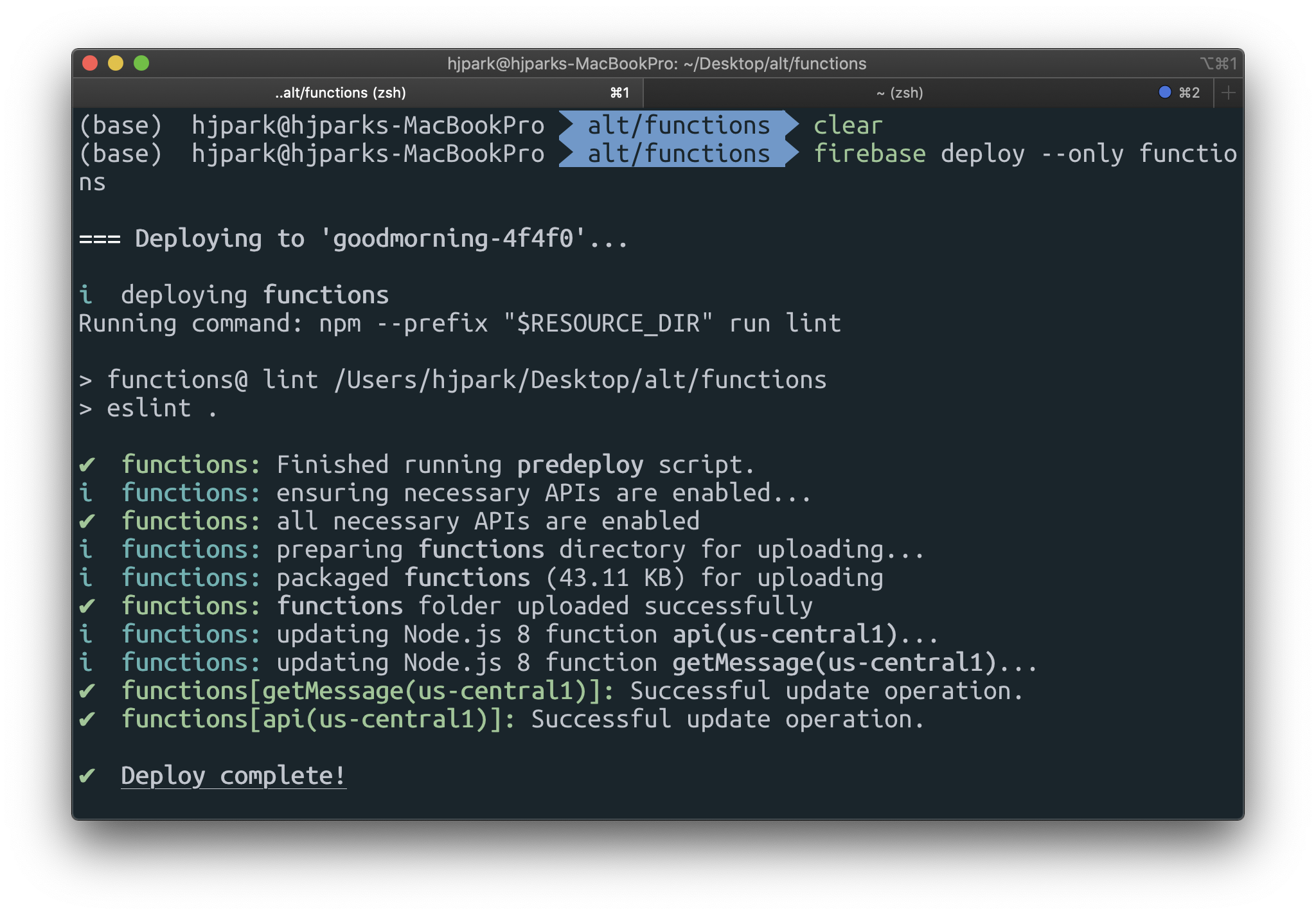Open a new tab with the plus button
Image resolution: width=1316 pixels, height=915 pixels.
(1228, 93)
